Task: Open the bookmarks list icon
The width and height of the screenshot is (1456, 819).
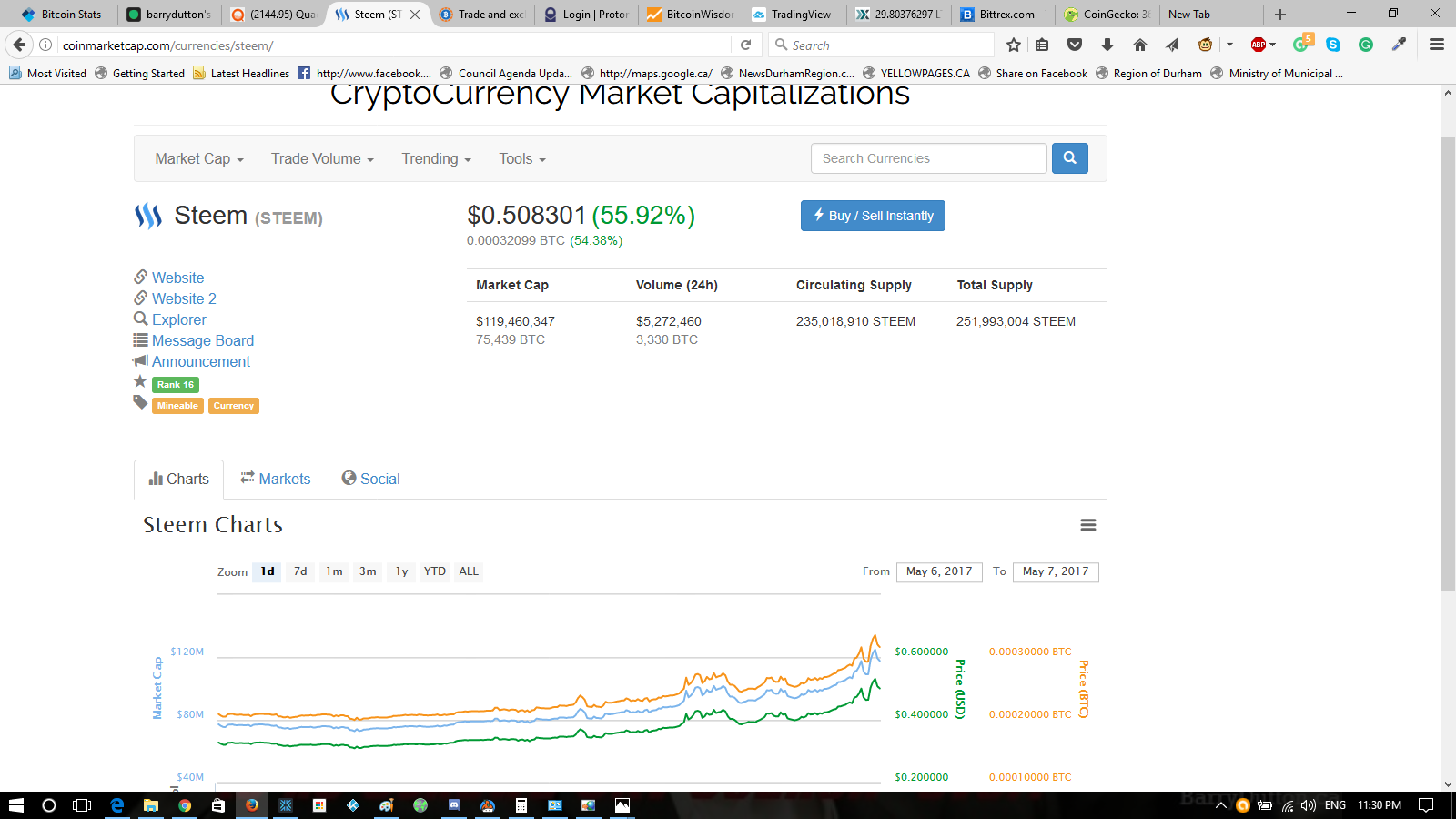Action: (x=1042, y=45)
